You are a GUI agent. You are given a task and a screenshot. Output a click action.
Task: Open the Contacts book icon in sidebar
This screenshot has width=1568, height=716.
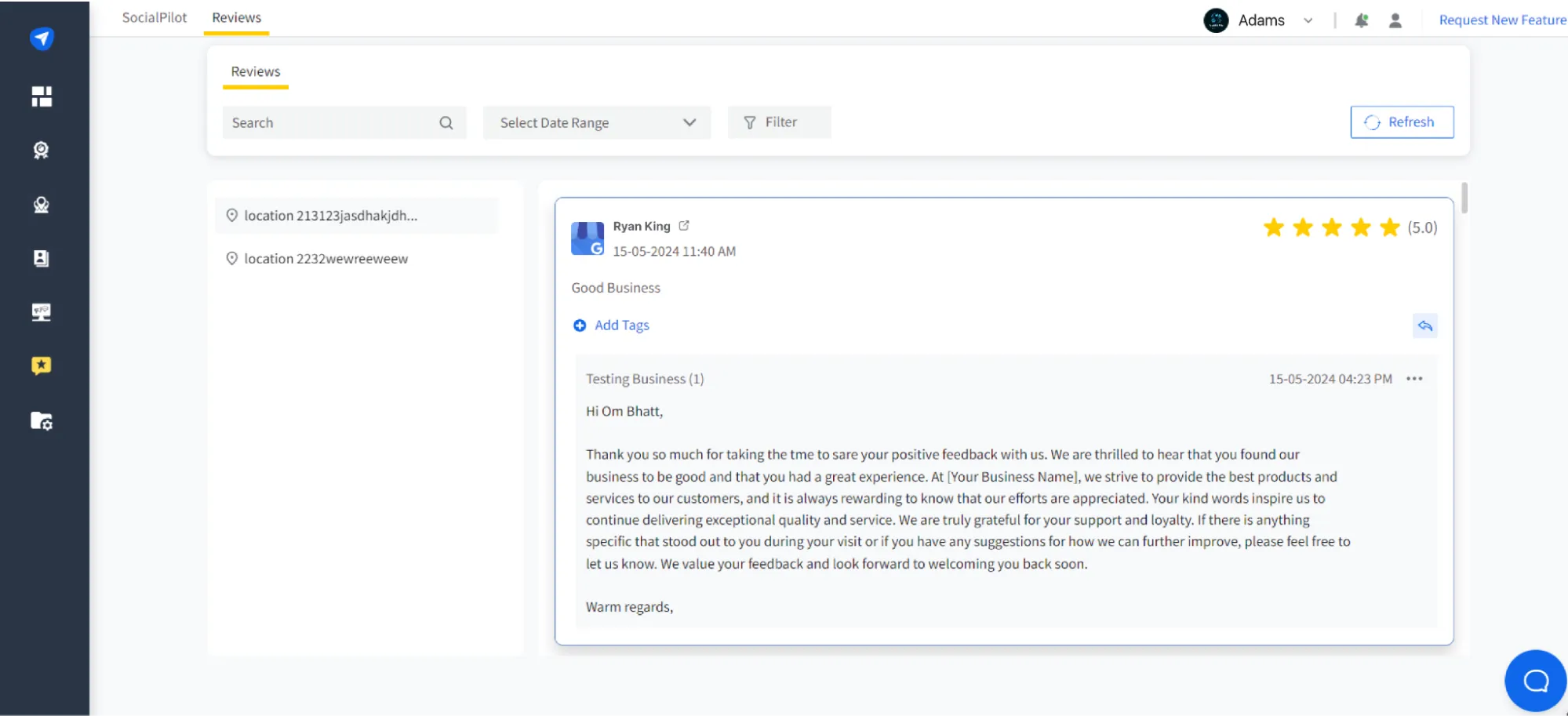coord(42,258)
